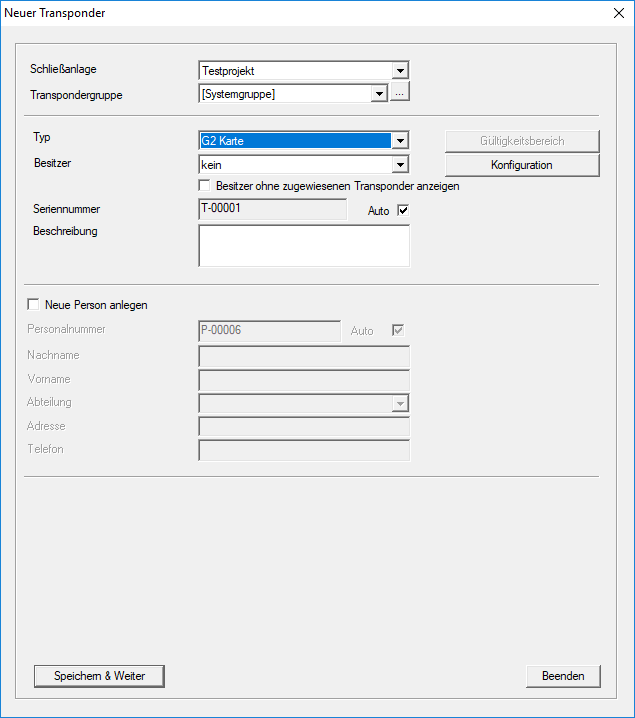Tick the Neue Person anlegen checkbox
The height and width of the screenshot is (718, 635).
click(34, 305)
